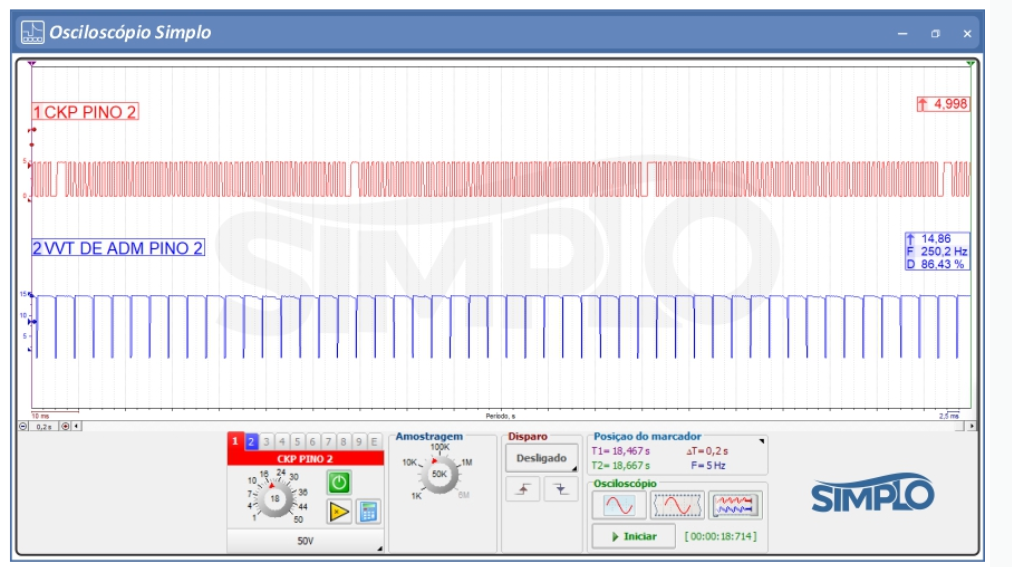Click the 2,5 ms scale indicator
Viewport: 1012px width, 567px height.
click(x=949, y=415)
